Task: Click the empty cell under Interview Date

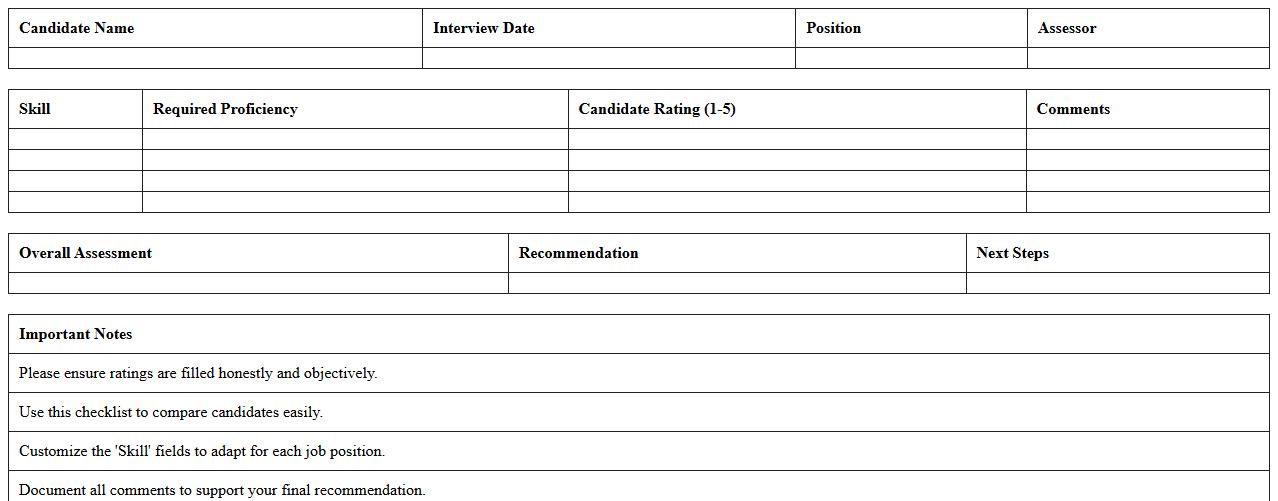Action: (608, 58)
